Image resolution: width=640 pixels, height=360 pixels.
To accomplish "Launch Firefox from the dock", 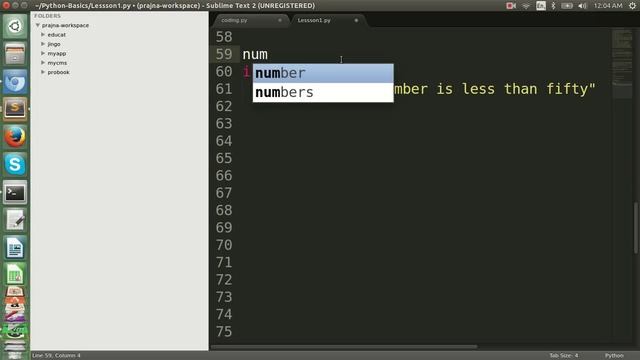I will click(15, 137).
